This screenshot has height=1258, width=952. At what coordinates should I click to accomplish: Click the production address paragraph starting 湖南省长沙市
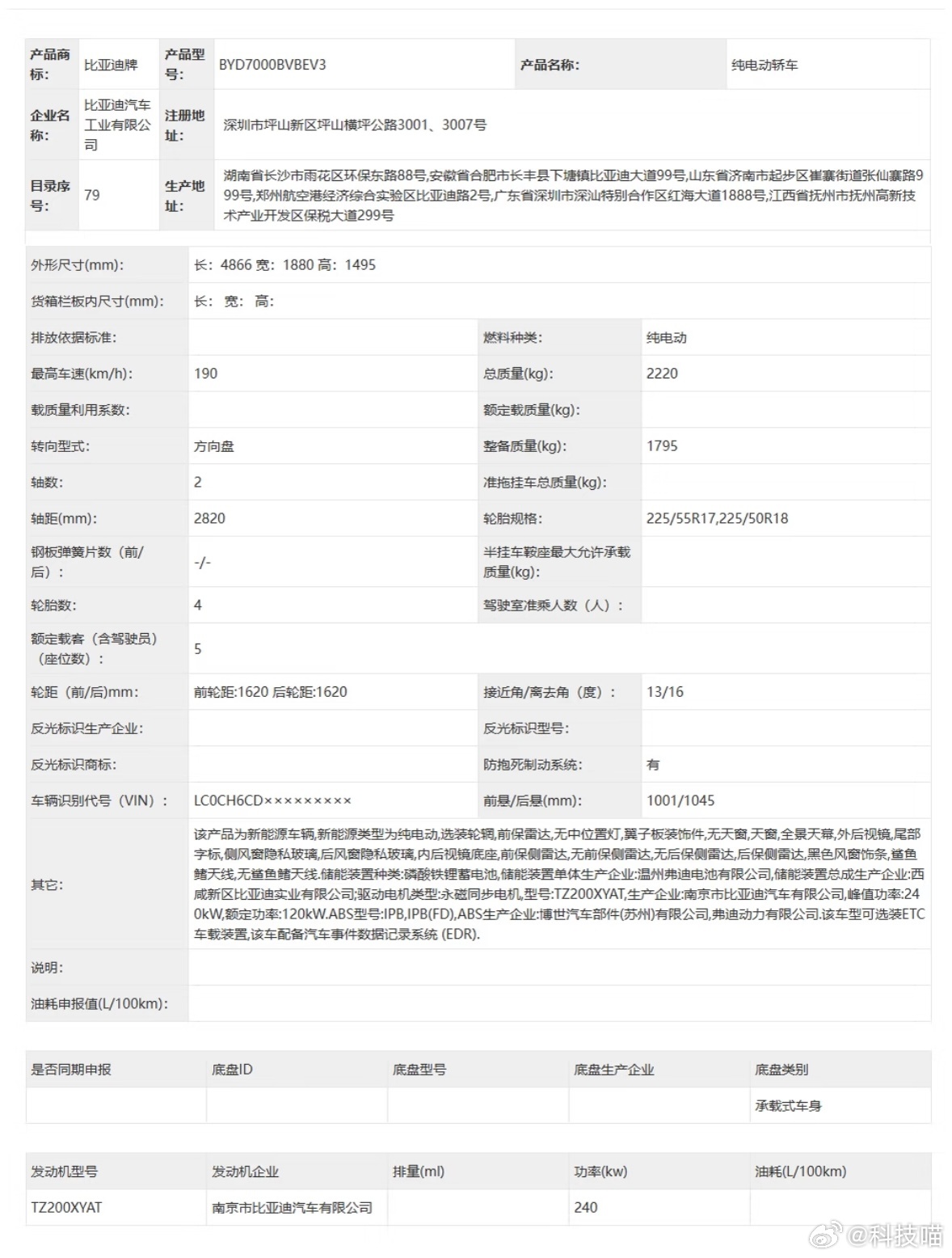[x=573, y=195]
